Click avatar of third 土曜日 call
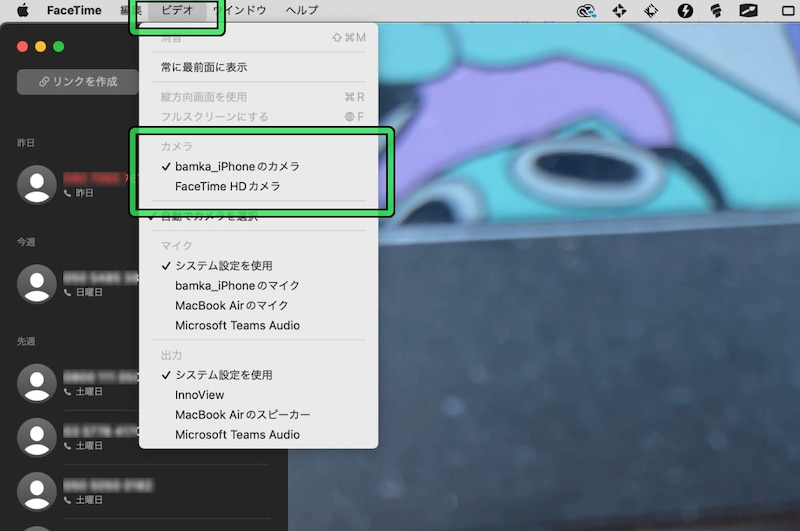The image size is (800, 531). [x=37, y=492]
